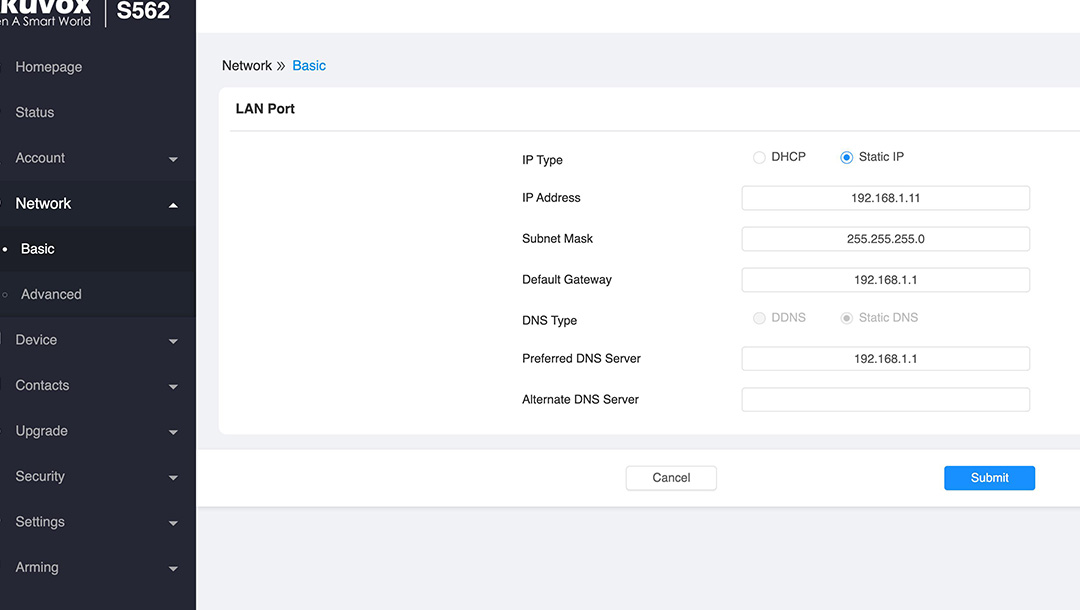The width and height of the screenshot is (1080, 610).
Task: Expand the Contacts menu arrow
Action: tap(173, 387)
